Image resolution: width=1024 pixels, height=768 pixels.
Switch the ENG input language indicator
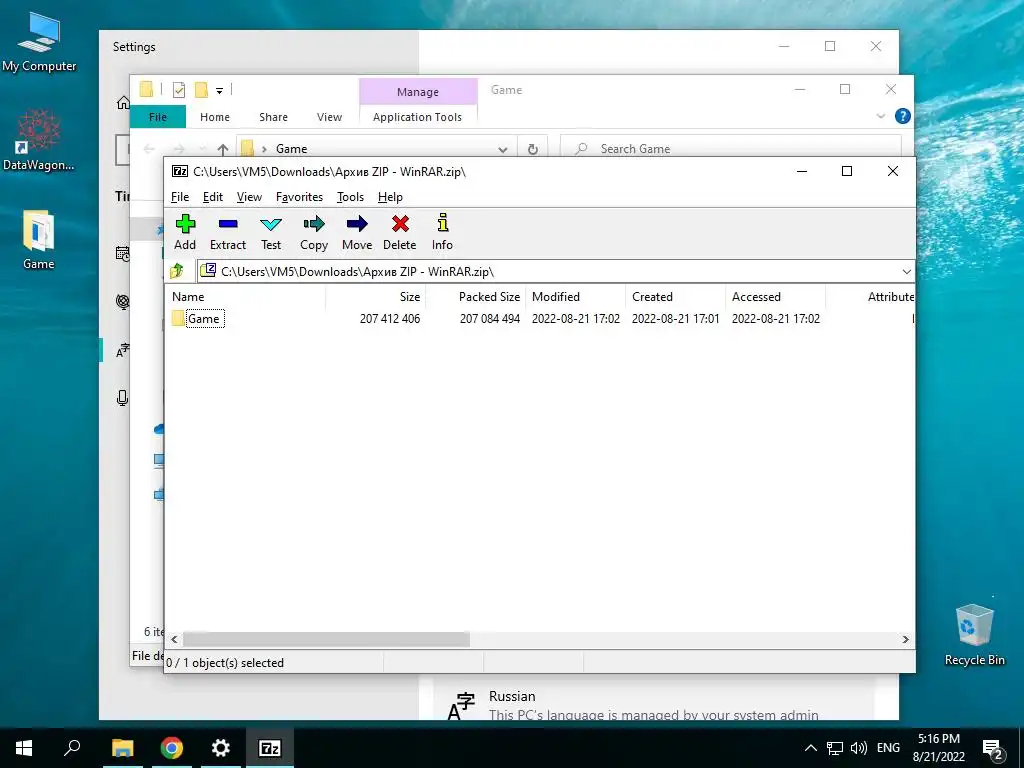tap(888, 748)
